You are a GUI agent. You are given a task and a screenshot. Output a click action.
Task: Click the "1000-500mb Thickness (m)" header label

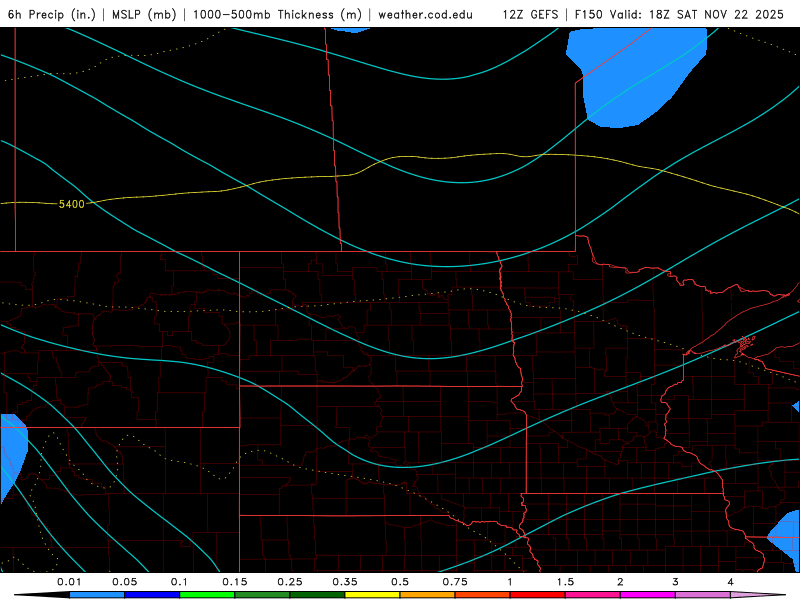coord(277,14)
